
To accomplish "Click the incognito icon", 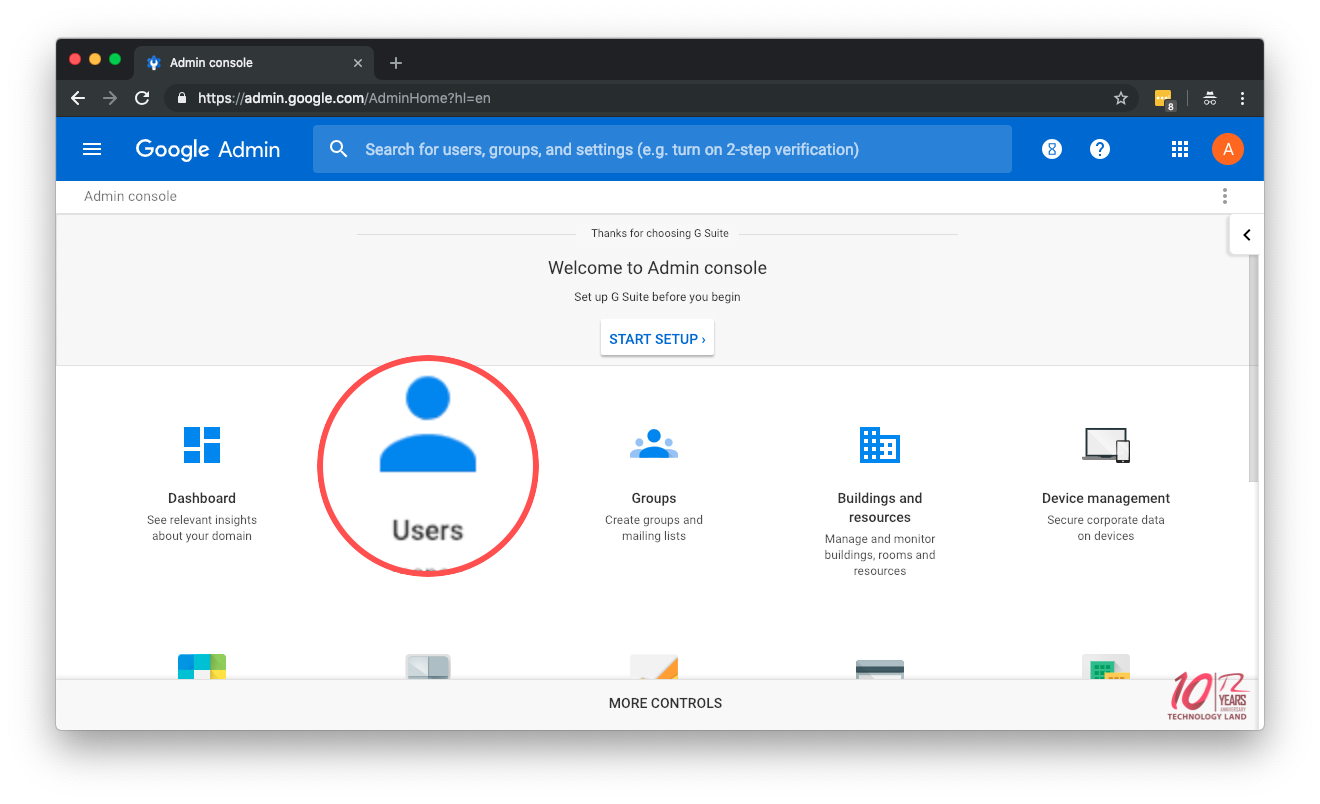I will (x=1210, y=98).
